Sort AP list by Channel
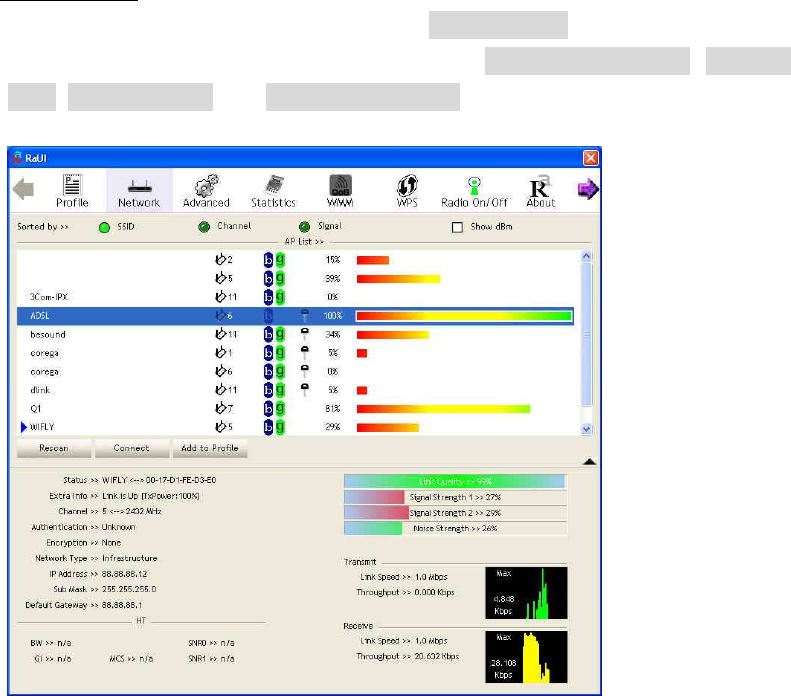The height and width of the screenshot is (696, 791). point(204,227)
